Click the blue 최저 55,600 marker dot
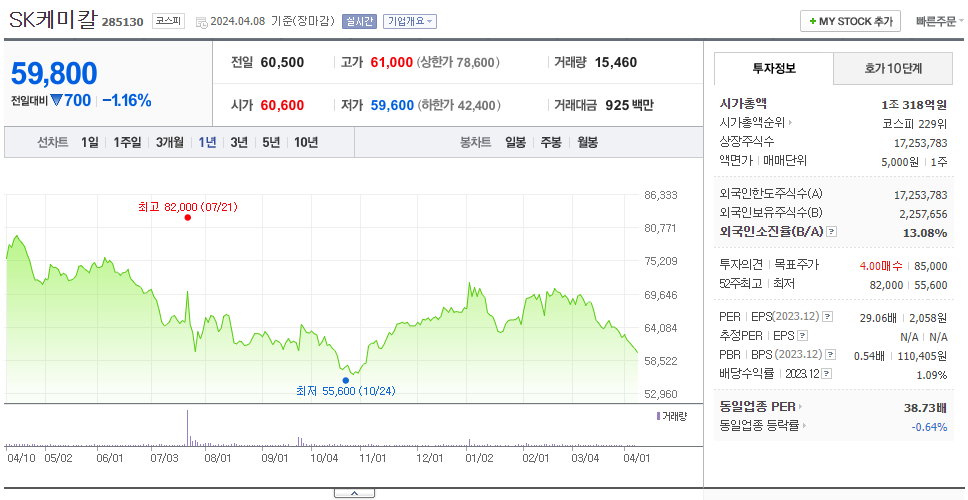The width and height of the screenshot is (968, 500). click(346, 380)
